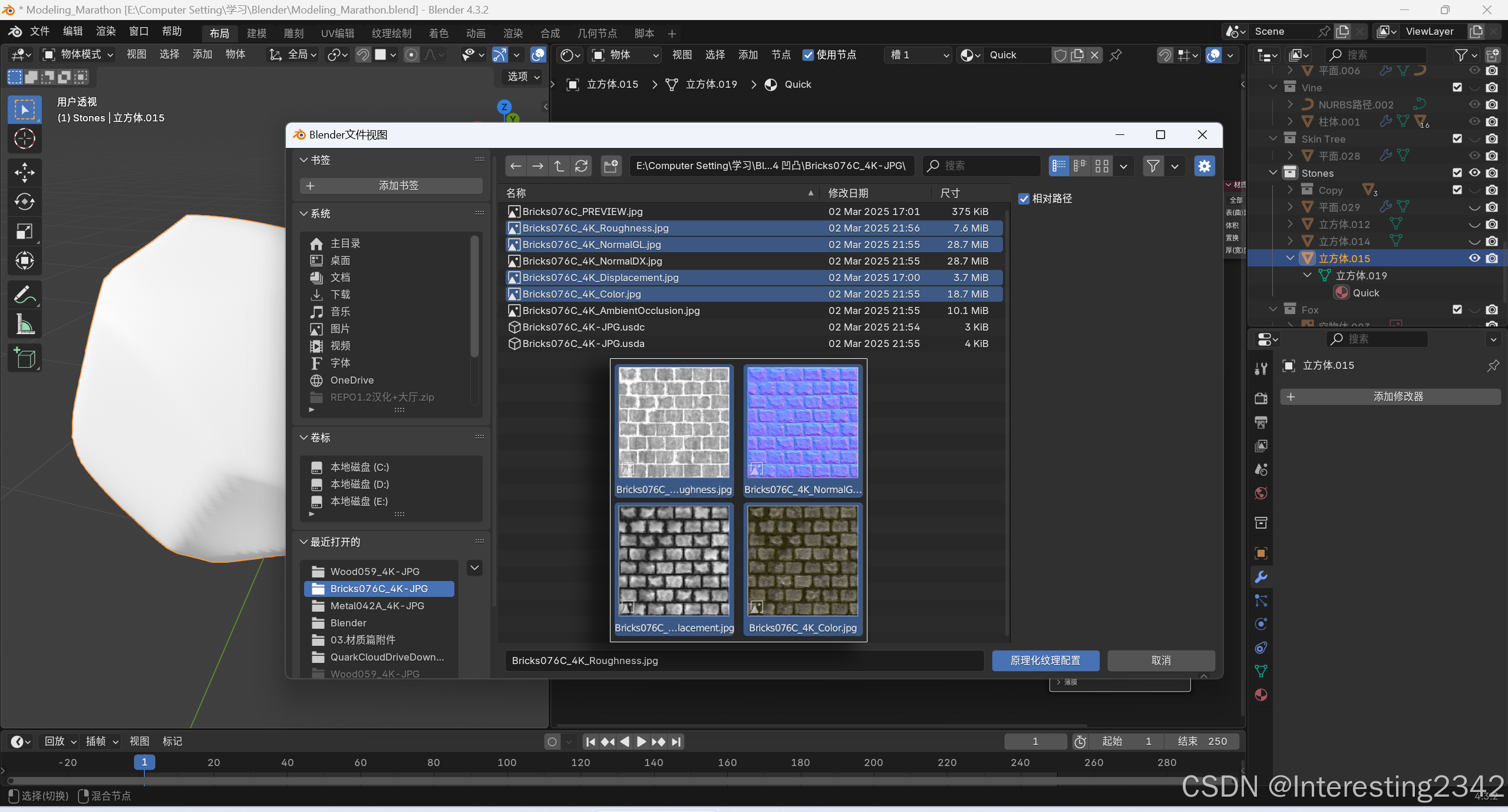Collapse the Stones collection in outliner
Screen dimensions: 1508x812
(x=1273, y=173)
